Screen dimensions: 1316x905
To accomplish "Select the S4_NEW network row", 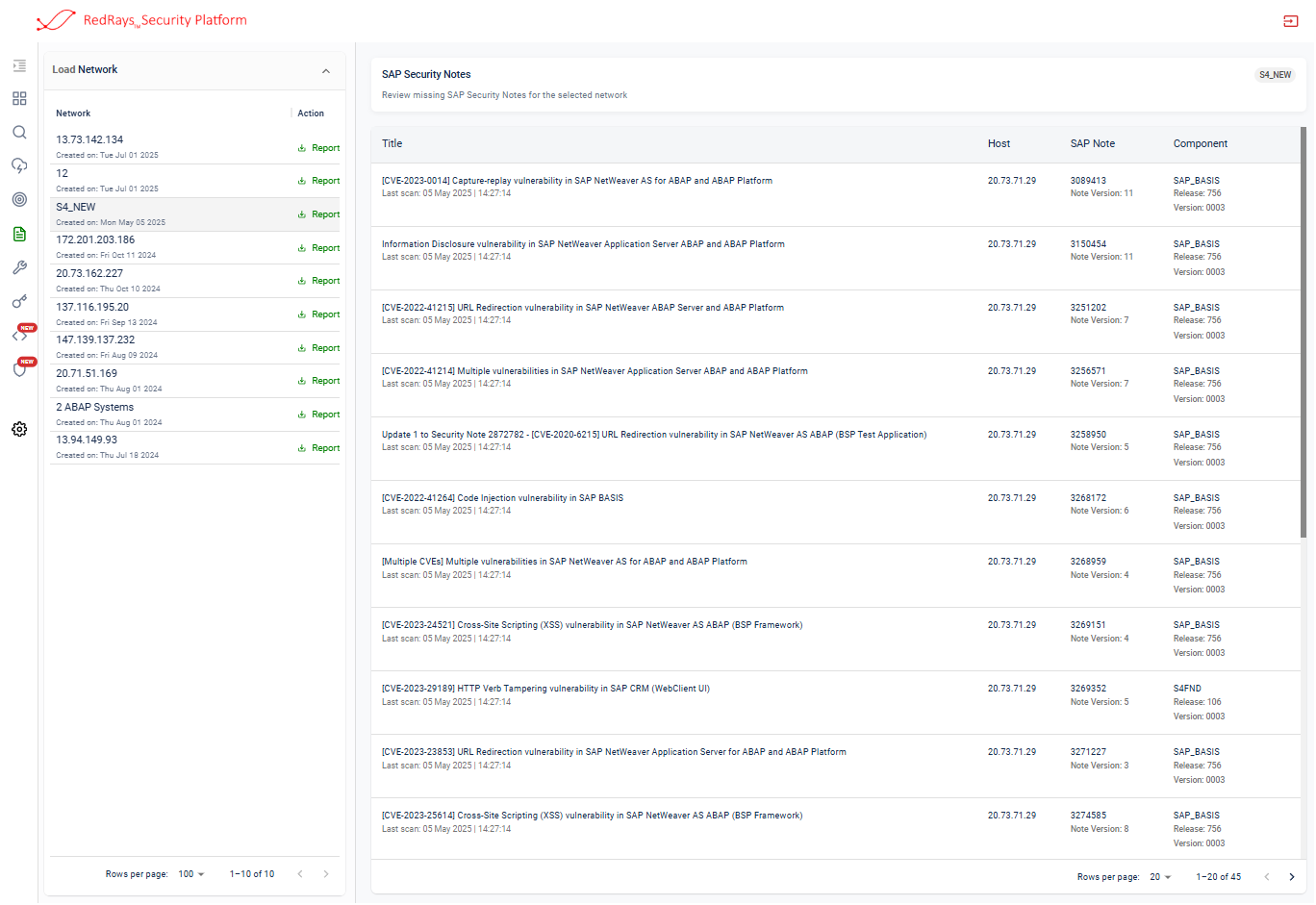I will (194, 214).
